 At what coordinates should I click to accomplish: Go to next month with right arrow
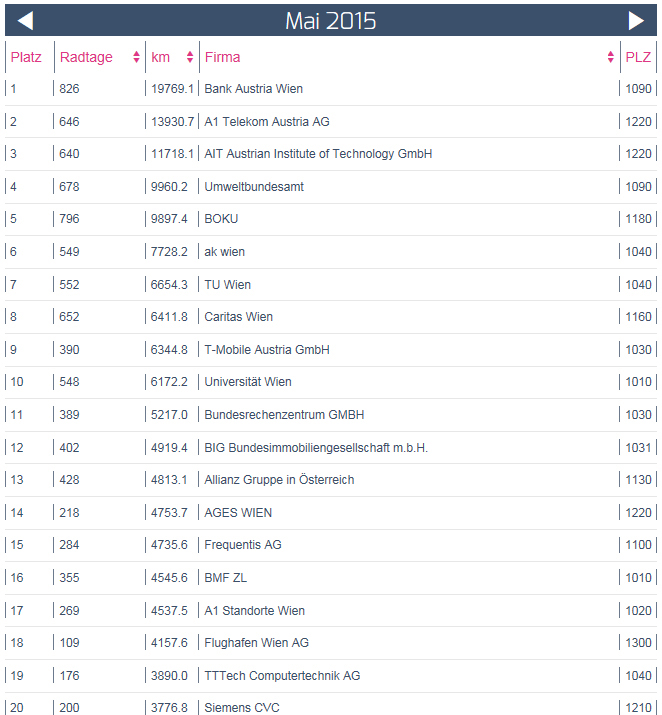coord(636,21)
